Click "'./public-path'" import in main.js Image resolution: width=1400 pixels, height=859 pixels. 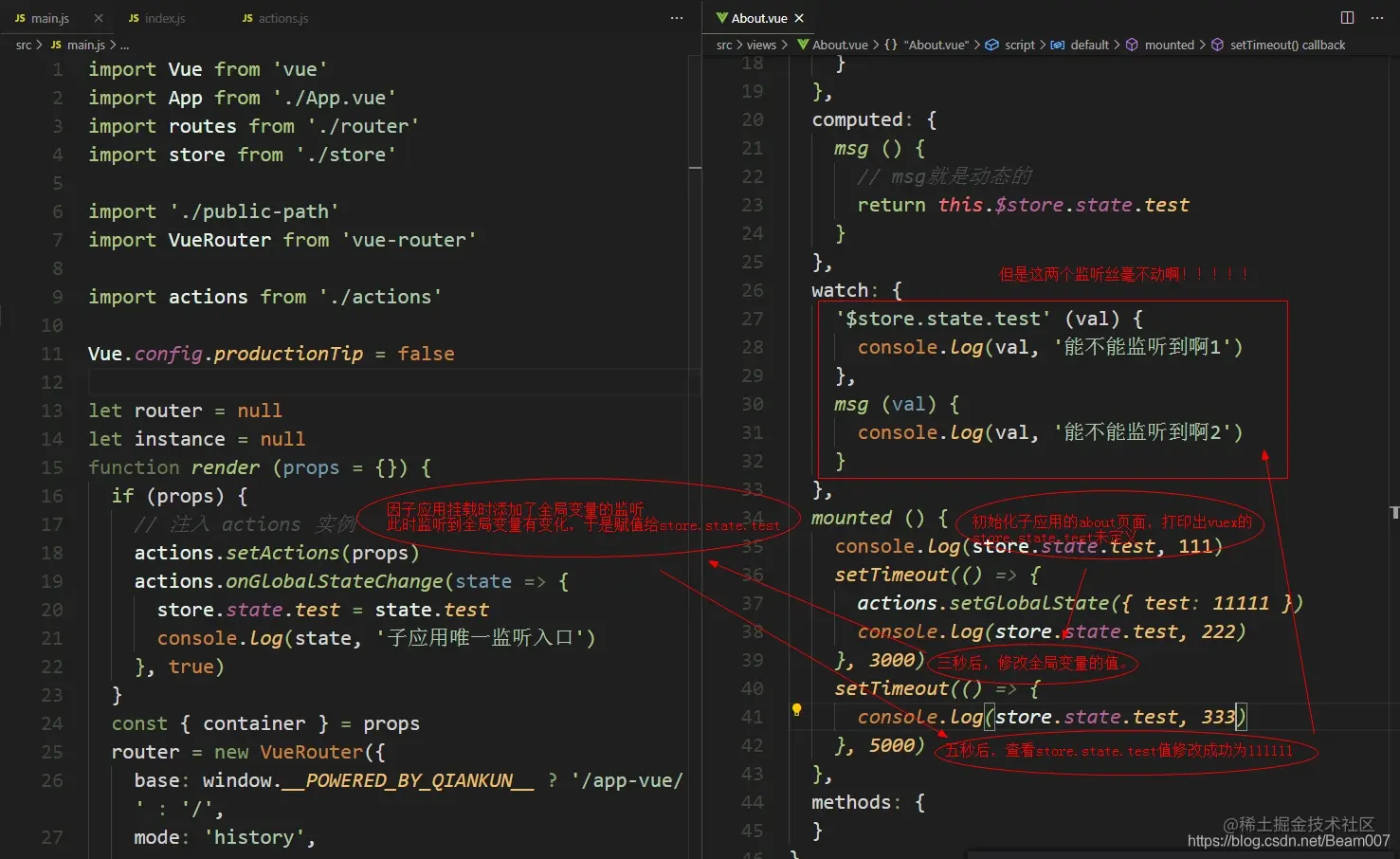[x=254, y=211]
